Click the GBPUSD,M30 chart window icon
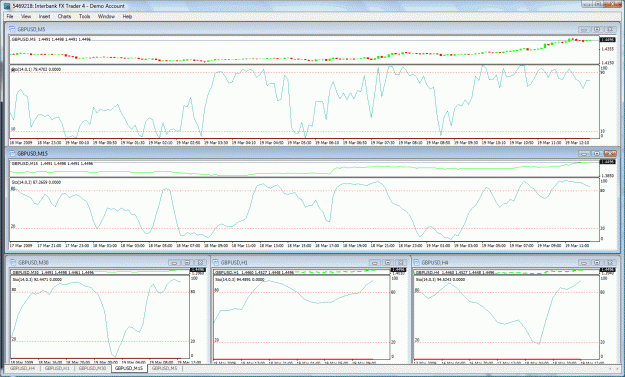The height and width of the screenshot is (377, 625). pos(13,262)
